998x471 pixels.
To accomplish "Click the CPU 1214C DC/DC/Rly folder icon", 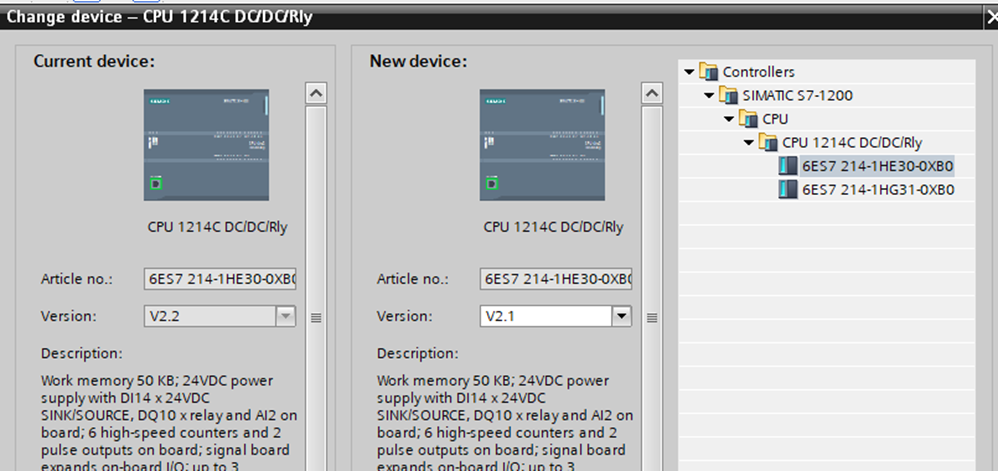I will point(768,142).
